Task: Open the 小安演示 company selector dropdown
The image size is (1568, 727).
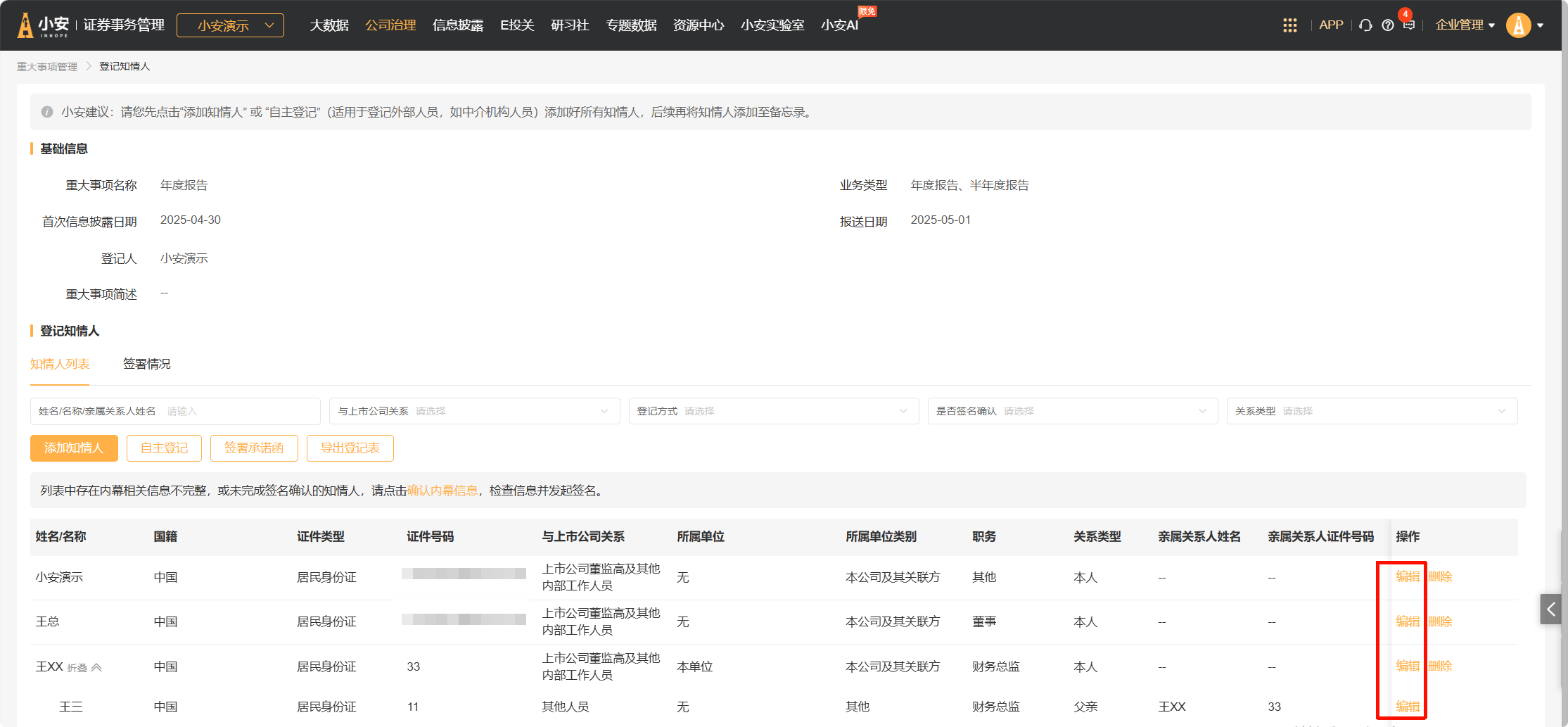Action: click(230, 25)
